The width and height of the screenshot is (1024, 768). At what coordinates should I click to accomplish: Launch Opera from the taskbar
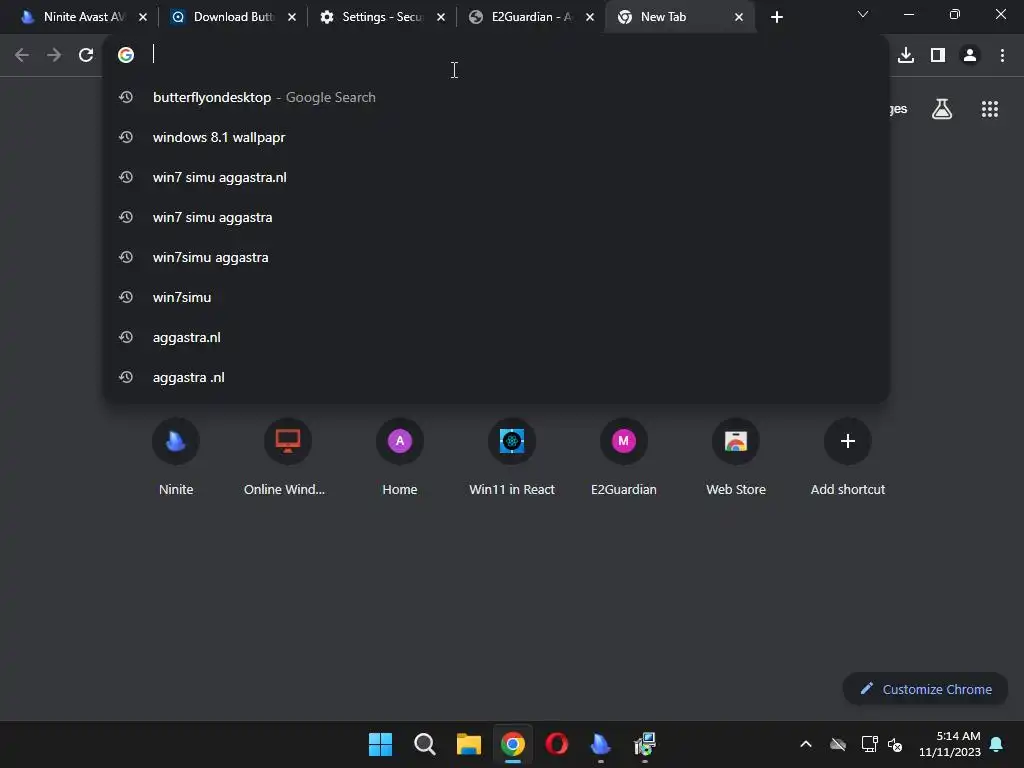(x=556, y=744)
